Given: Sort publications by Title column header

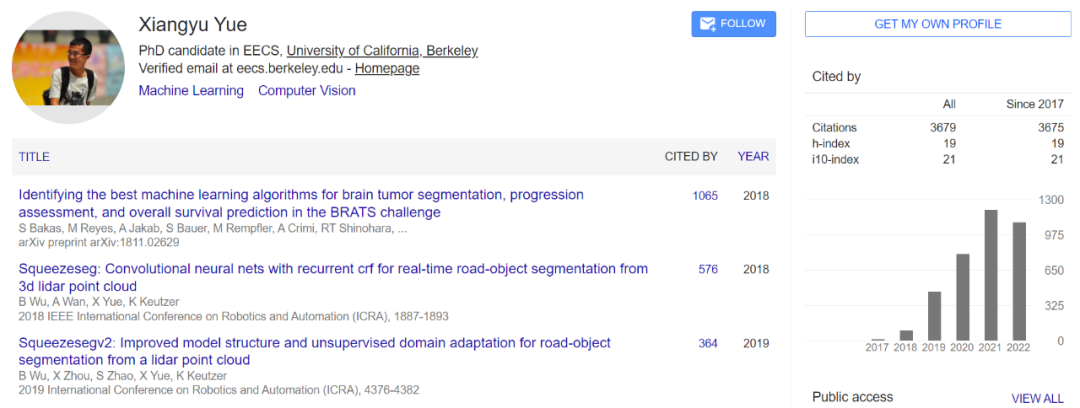Looking at the screenshot, I should (x=34, y=157).
